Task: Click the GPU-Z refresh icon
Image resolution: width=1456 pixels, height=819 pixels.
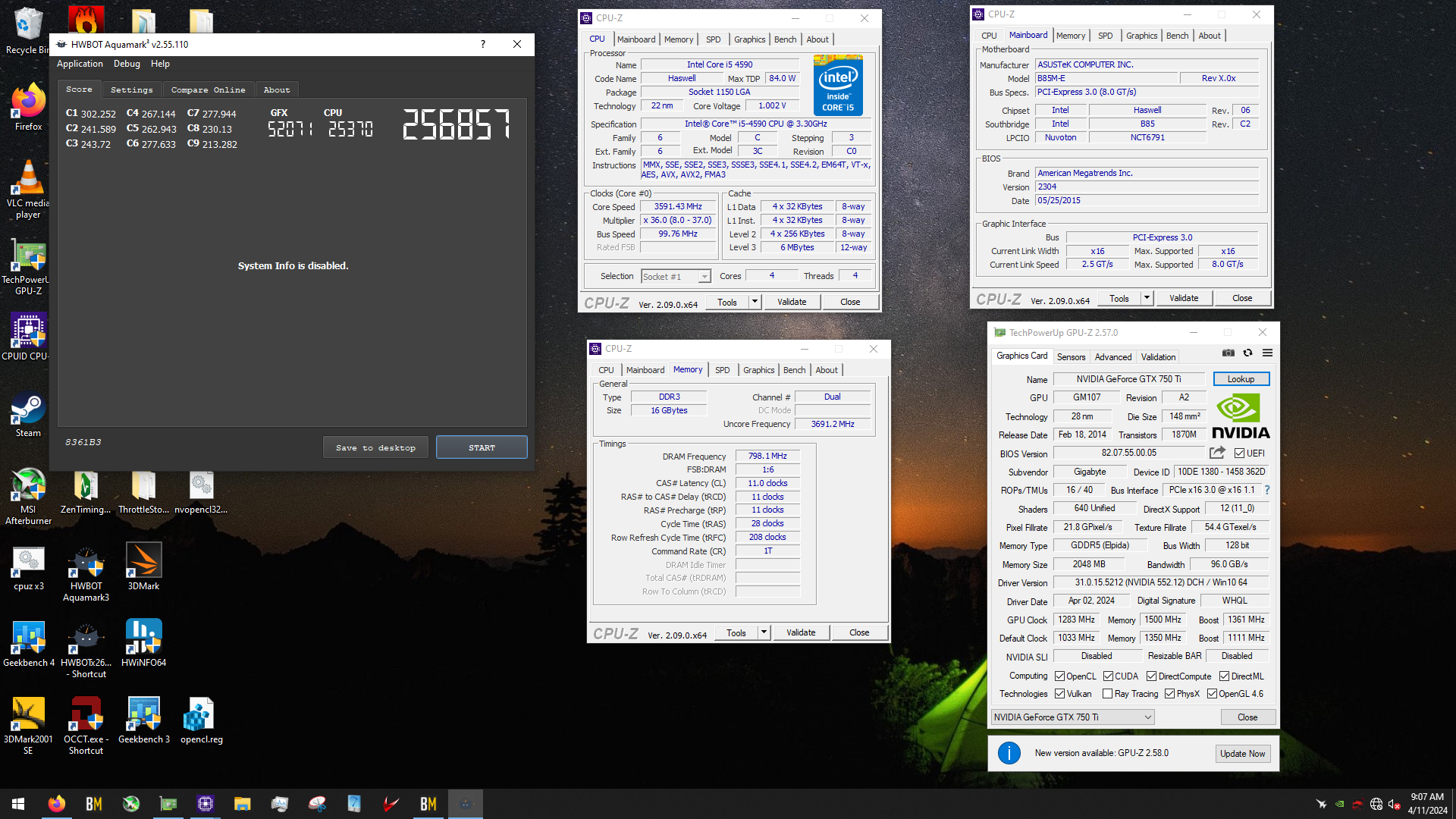Action: 1248,353
